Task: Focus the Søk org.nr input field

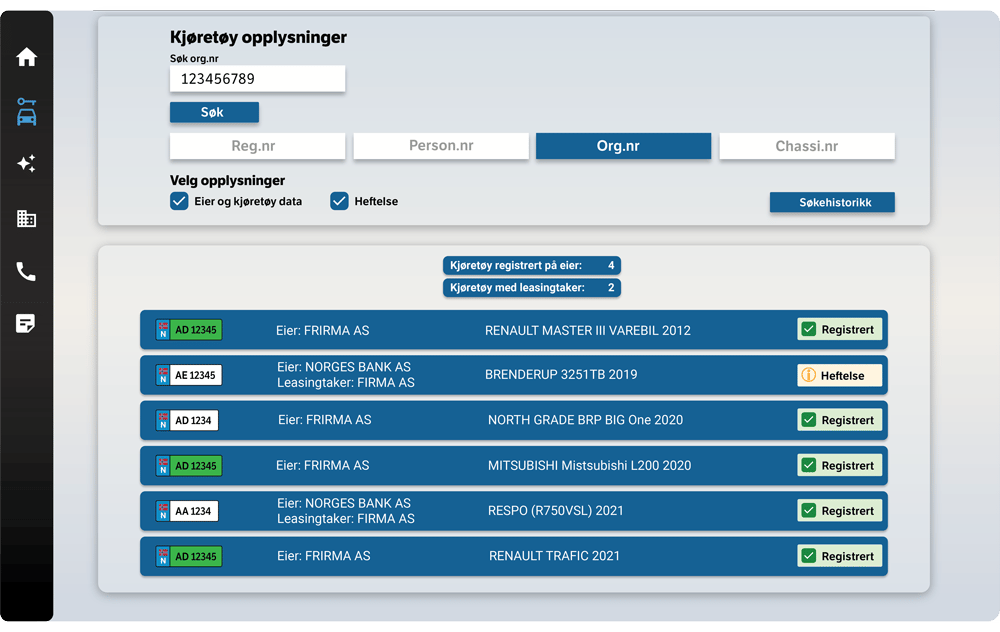Action: (258, 78)
